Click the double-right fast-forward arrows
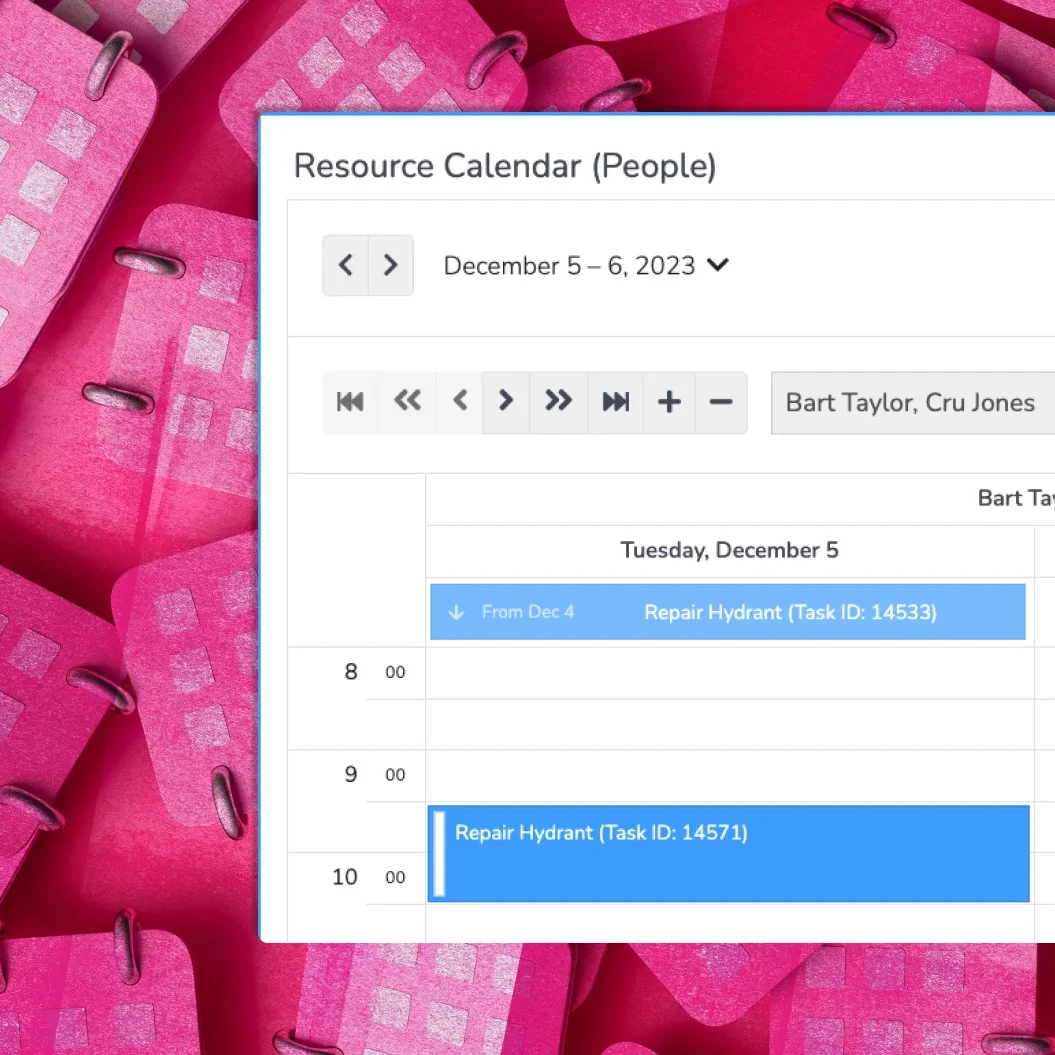The height and width of the screenshot is (1055, 1055). 558,402
